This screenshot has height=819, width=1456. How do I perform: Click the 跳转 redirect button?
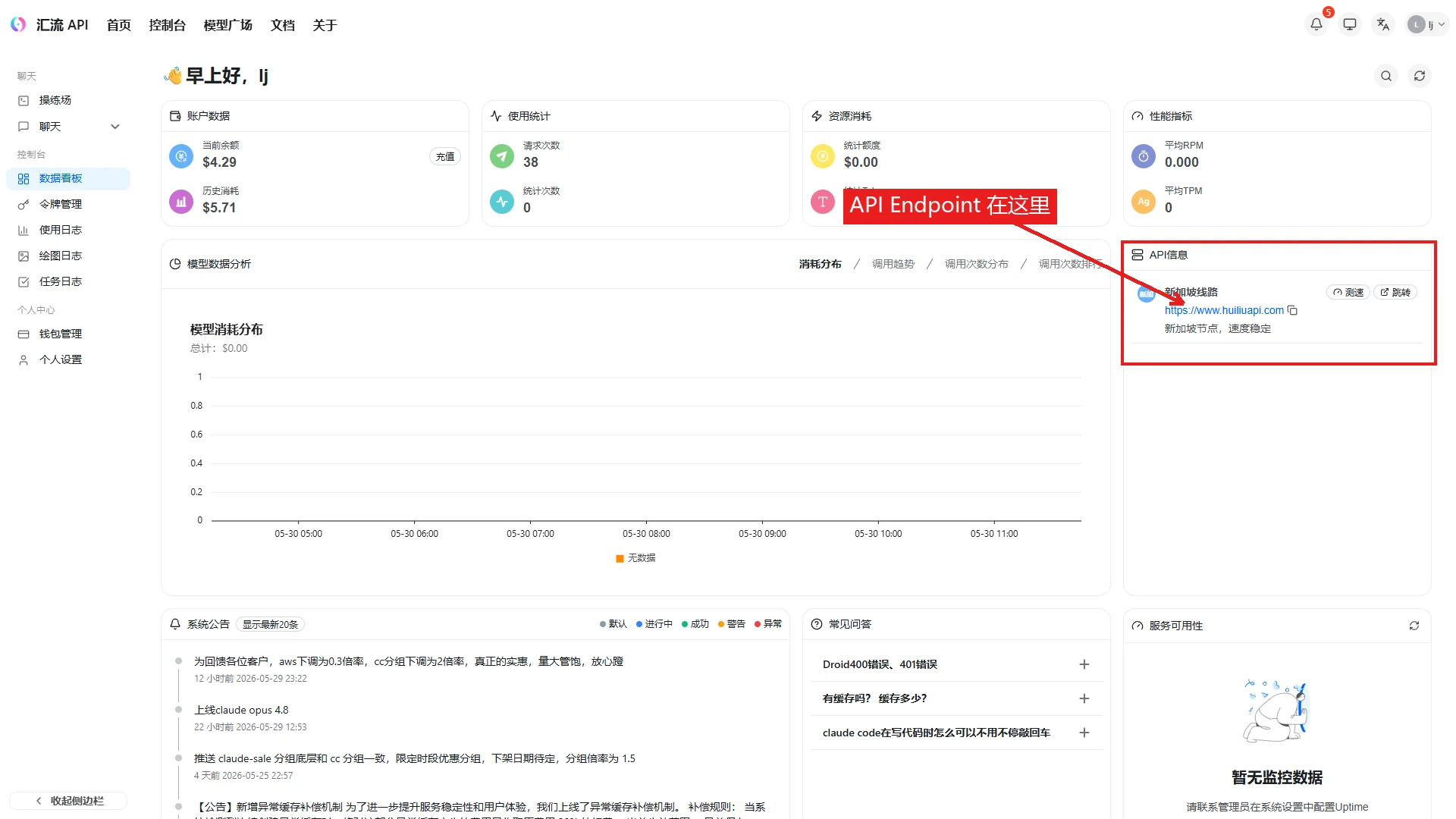click(1395, 292)
